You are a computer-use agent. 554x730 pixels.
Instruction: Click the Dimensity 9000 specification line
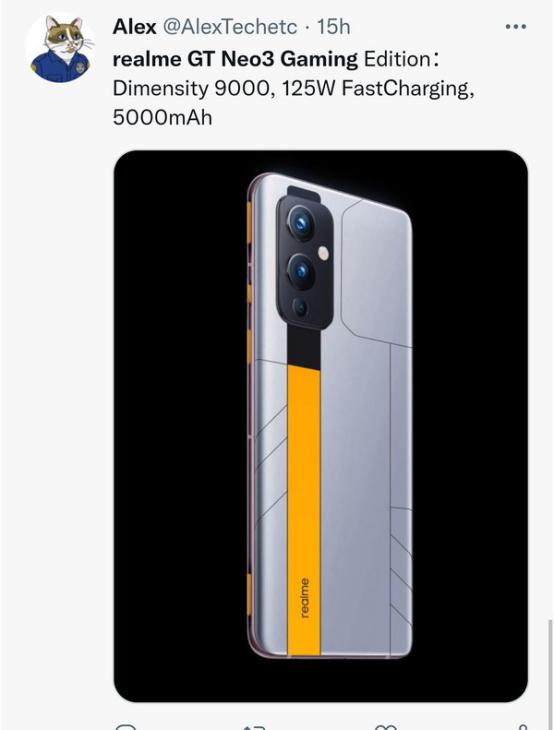(294, 88)
